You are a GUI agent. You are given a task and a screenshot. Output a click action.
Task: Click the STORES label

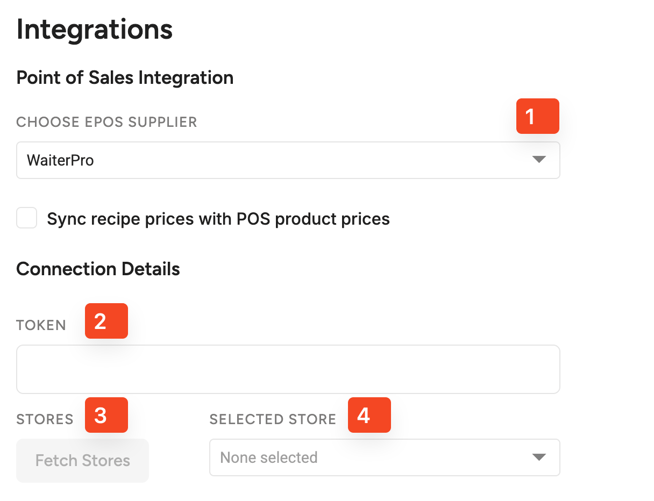pos(45,419)
